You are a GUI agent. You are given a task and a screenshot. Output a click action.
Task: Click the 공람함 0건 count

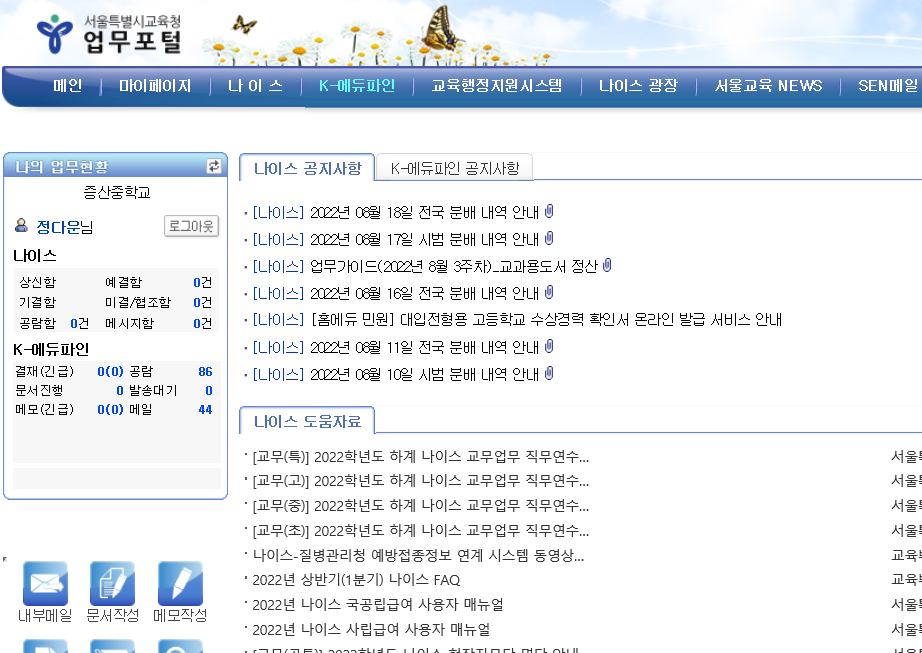click(x=79, y=323)
